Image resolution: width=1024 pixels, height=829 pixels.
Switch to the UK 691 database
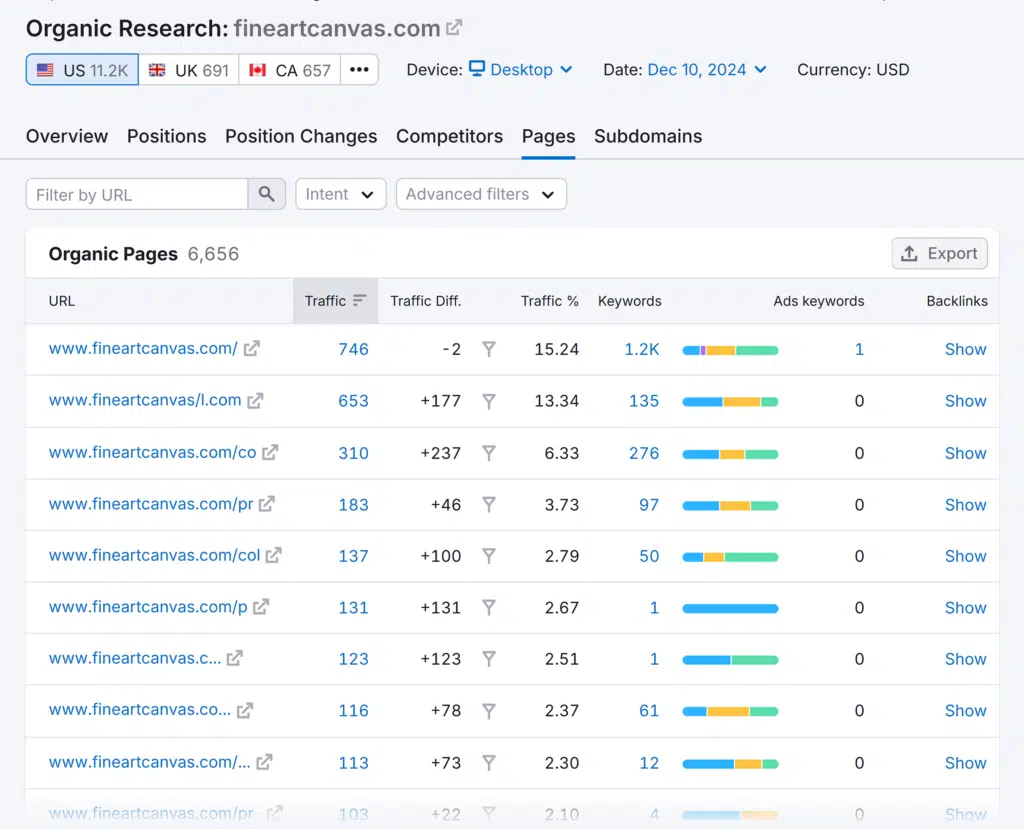coord(189,70)
